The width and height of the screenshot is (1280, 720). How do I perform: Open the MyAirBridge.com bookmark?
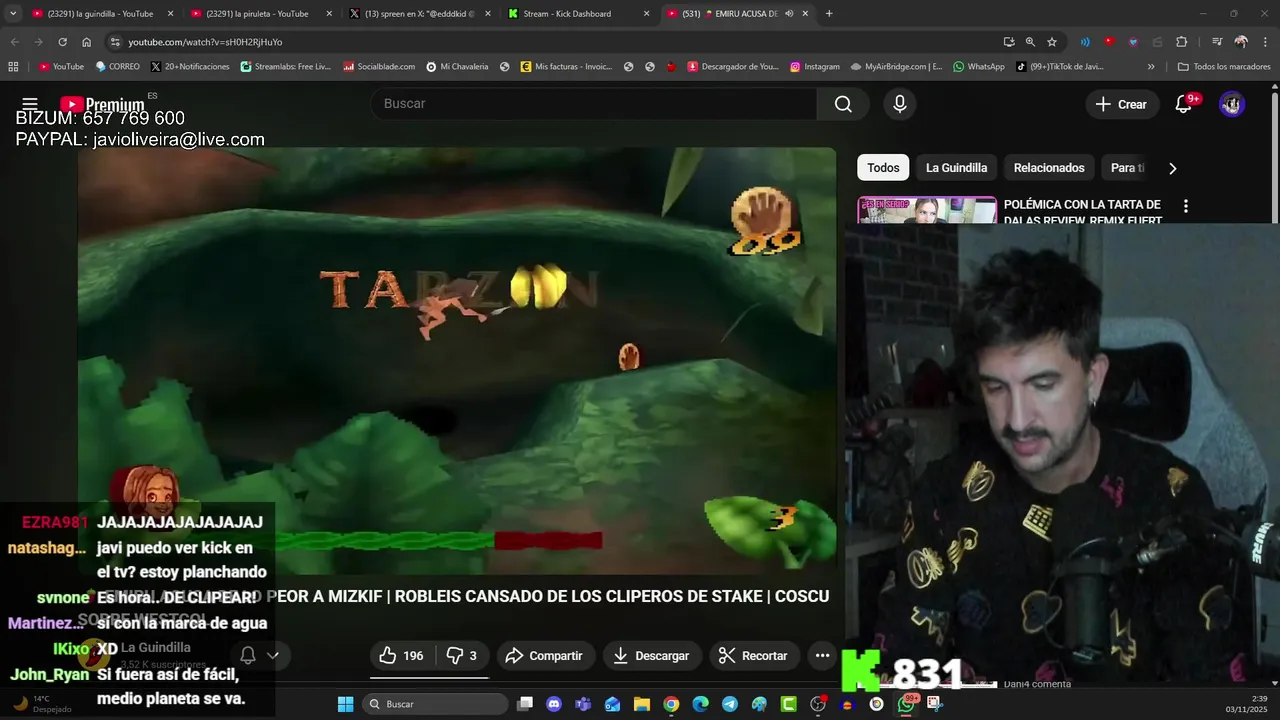(897, 67)
